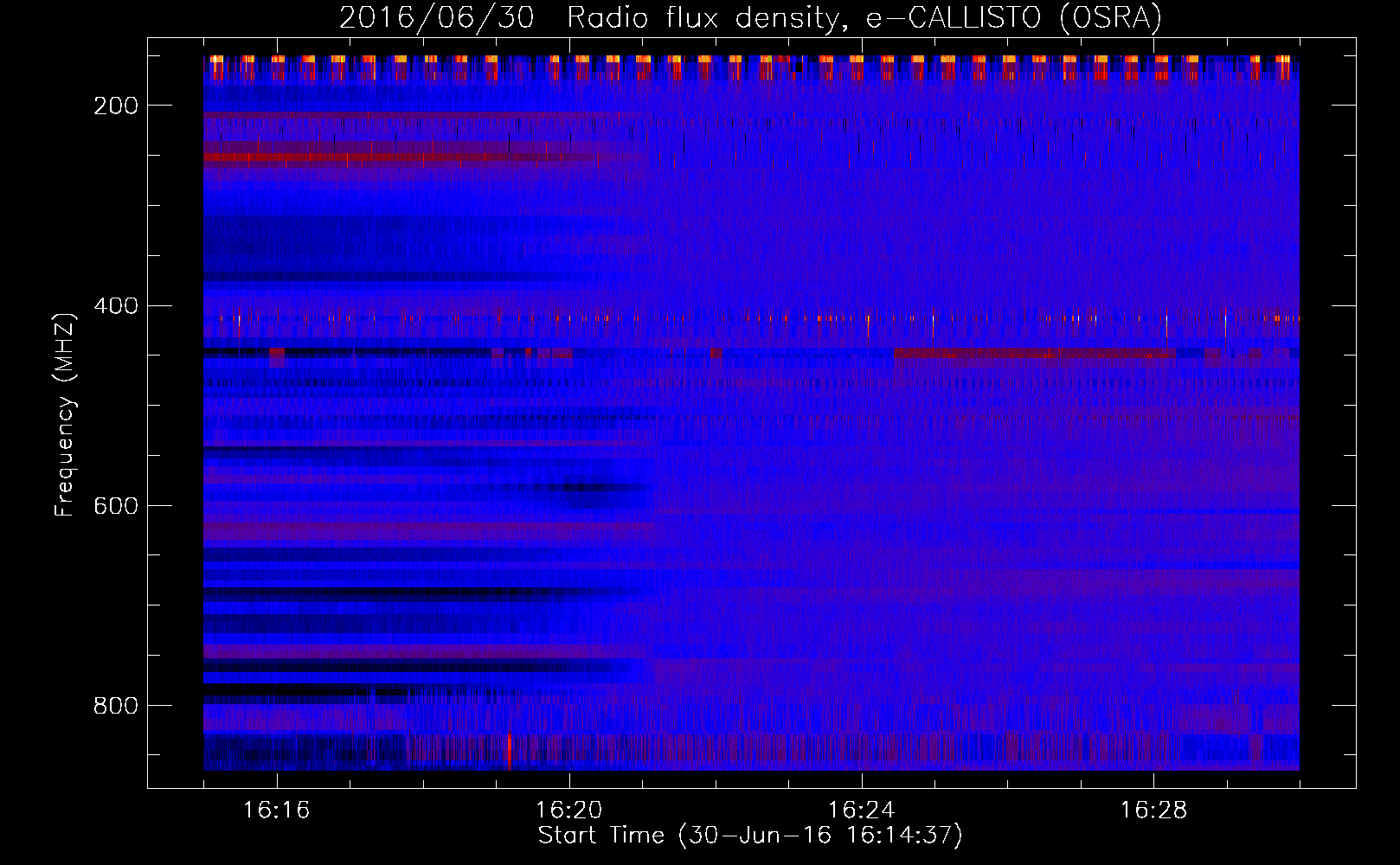Click the 800 frequency tick label
1400x865 pixels.
pos(115,706)
